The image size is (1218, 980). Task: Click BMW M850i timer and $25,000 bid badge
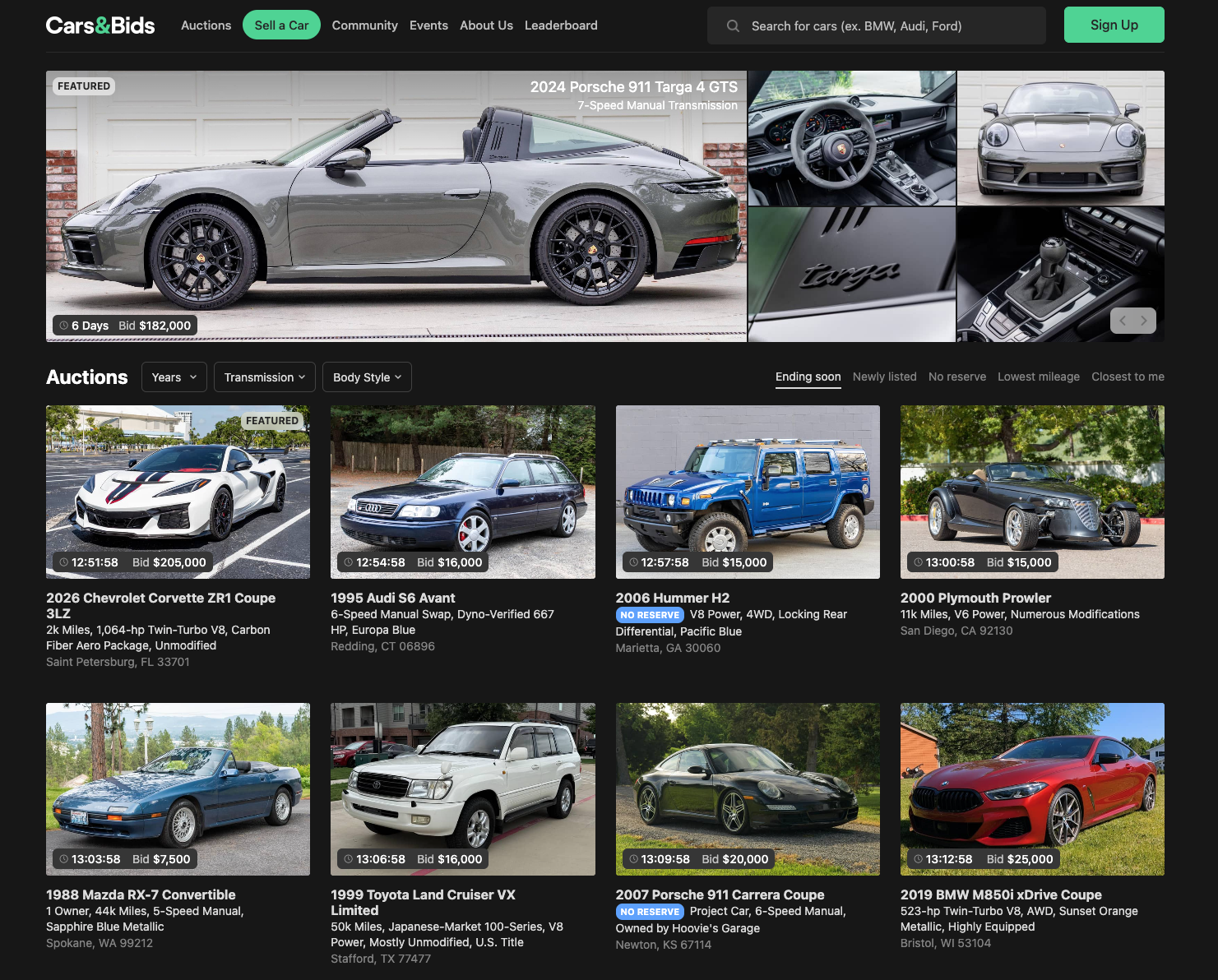984,859
